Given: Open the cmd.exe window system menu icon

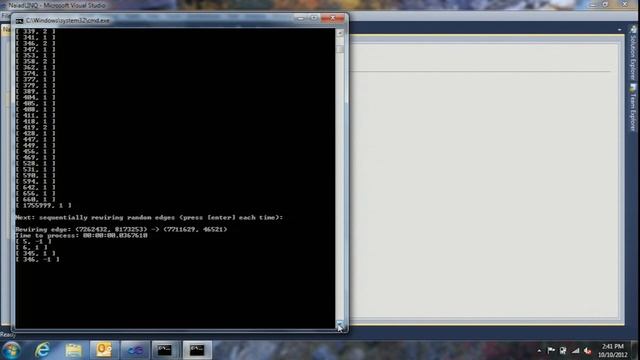Looking at the screenshot, I should click(x=19, y=20).
